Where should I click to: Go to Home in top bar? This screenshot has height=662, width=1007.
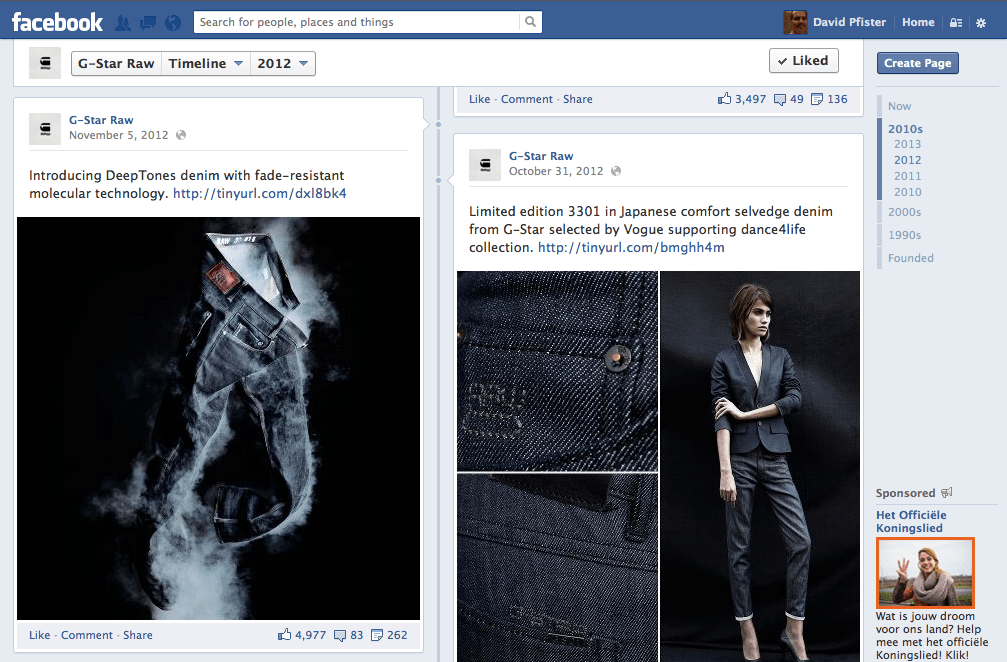917,22
